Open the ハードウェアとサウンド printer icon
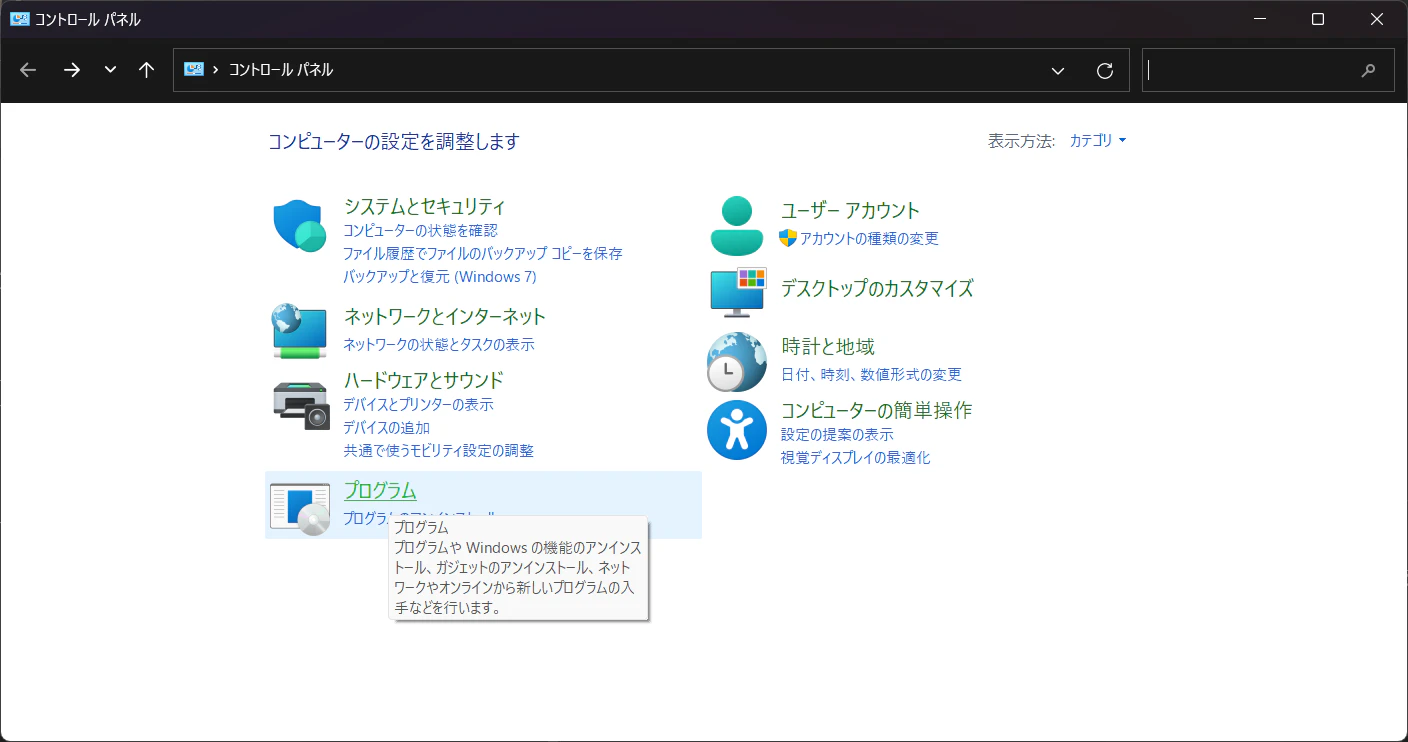1408x742 pixels. click(300, 405)
